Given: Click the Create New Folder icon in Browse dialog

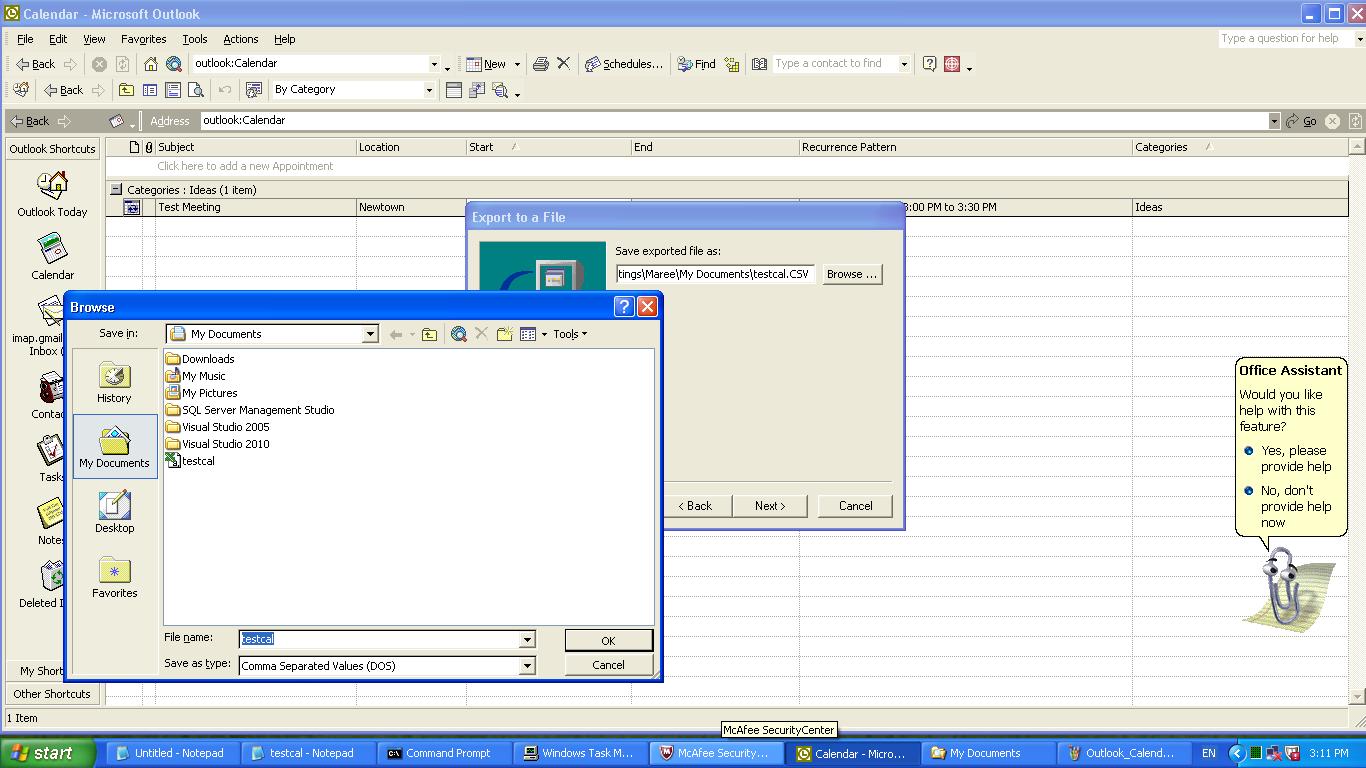Looking at the screenshot, I should pyautogui.click(x=505, y=334).
